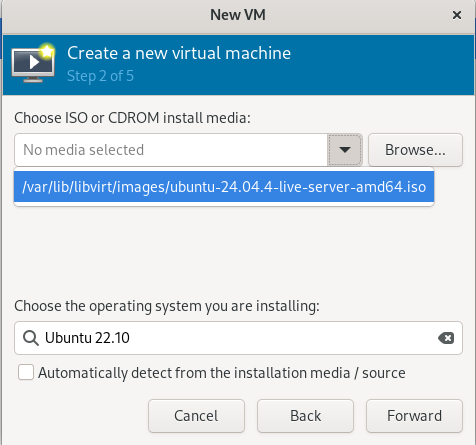Click the "Choose ISO or CDROM install media" label

pos(132,118)
